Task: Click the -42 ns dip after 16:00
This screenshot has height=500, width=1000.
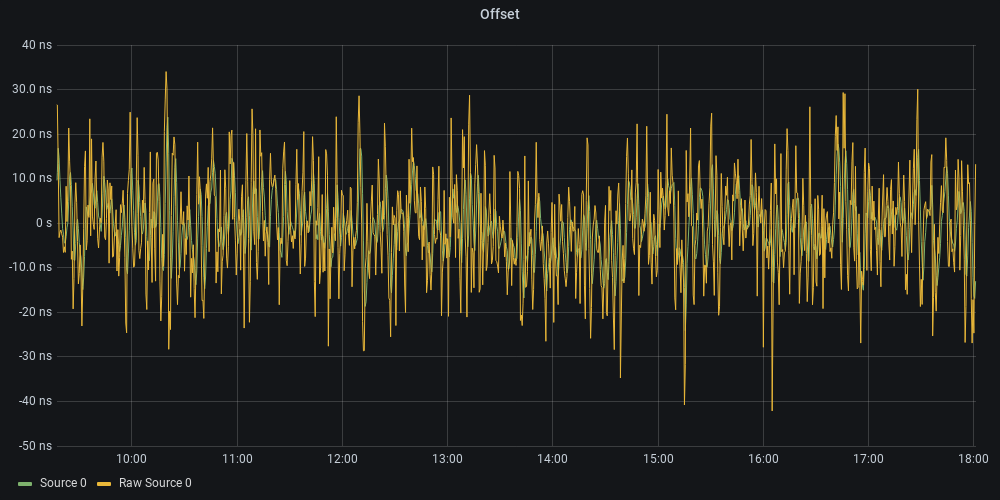Action: 772,409
